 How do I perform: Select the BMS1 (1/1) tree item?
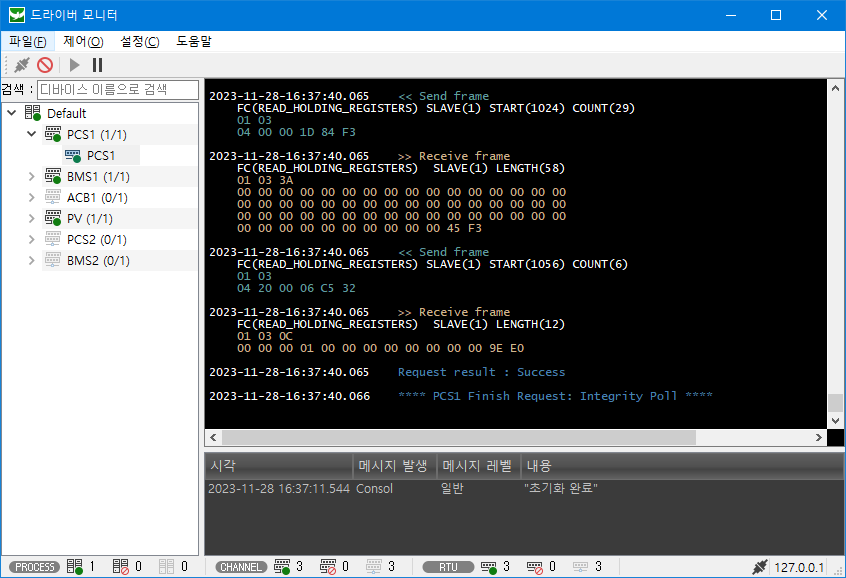98,176
